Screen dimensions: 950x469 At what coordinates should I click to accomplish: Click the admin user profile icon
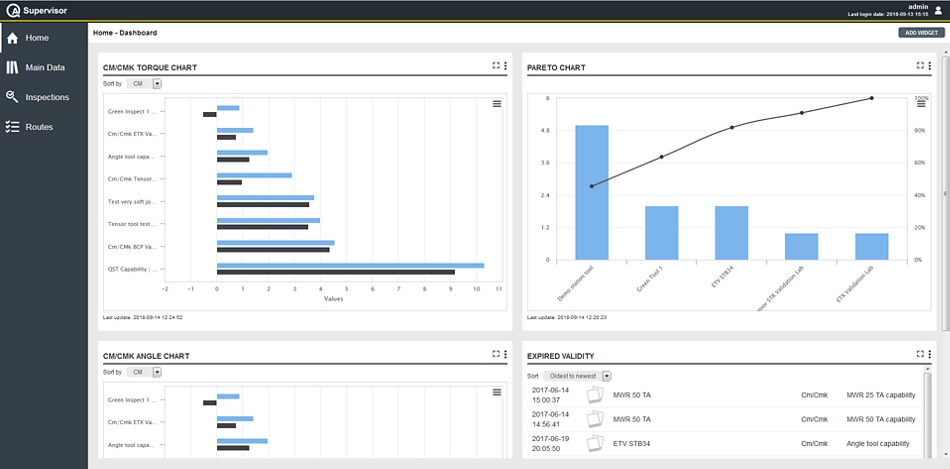pyautogui.click(x=938, y=10)
